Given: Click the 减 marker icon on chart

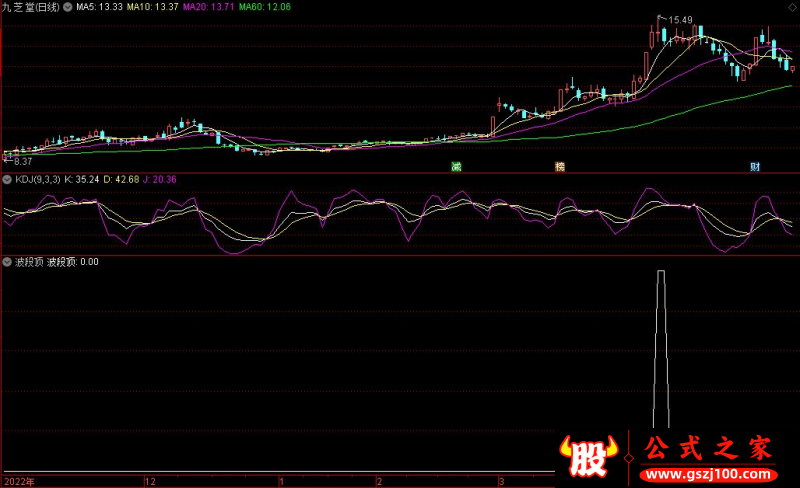Looking at the screenshot, I should 456,166.
